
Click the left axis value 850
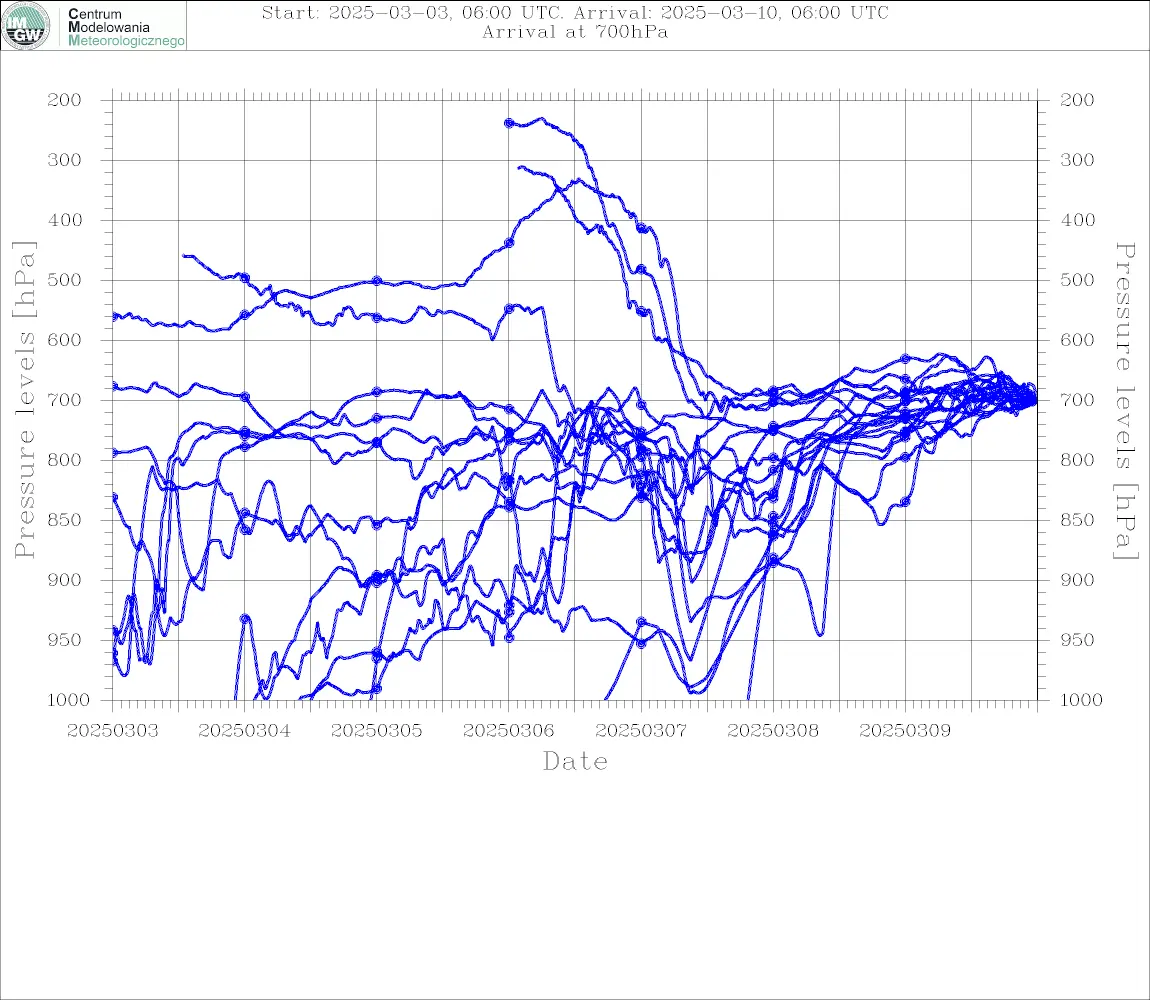(65, 520)
